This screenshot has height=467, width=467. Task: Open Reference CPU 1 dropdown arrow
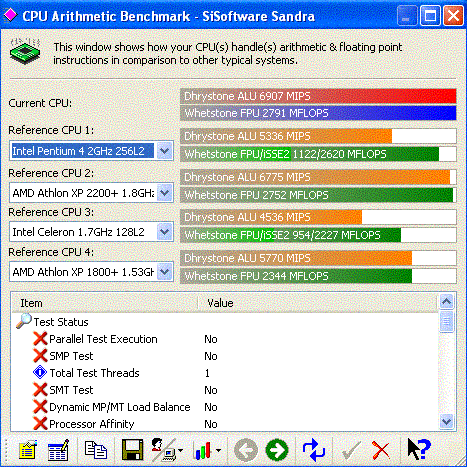(165, 151)
